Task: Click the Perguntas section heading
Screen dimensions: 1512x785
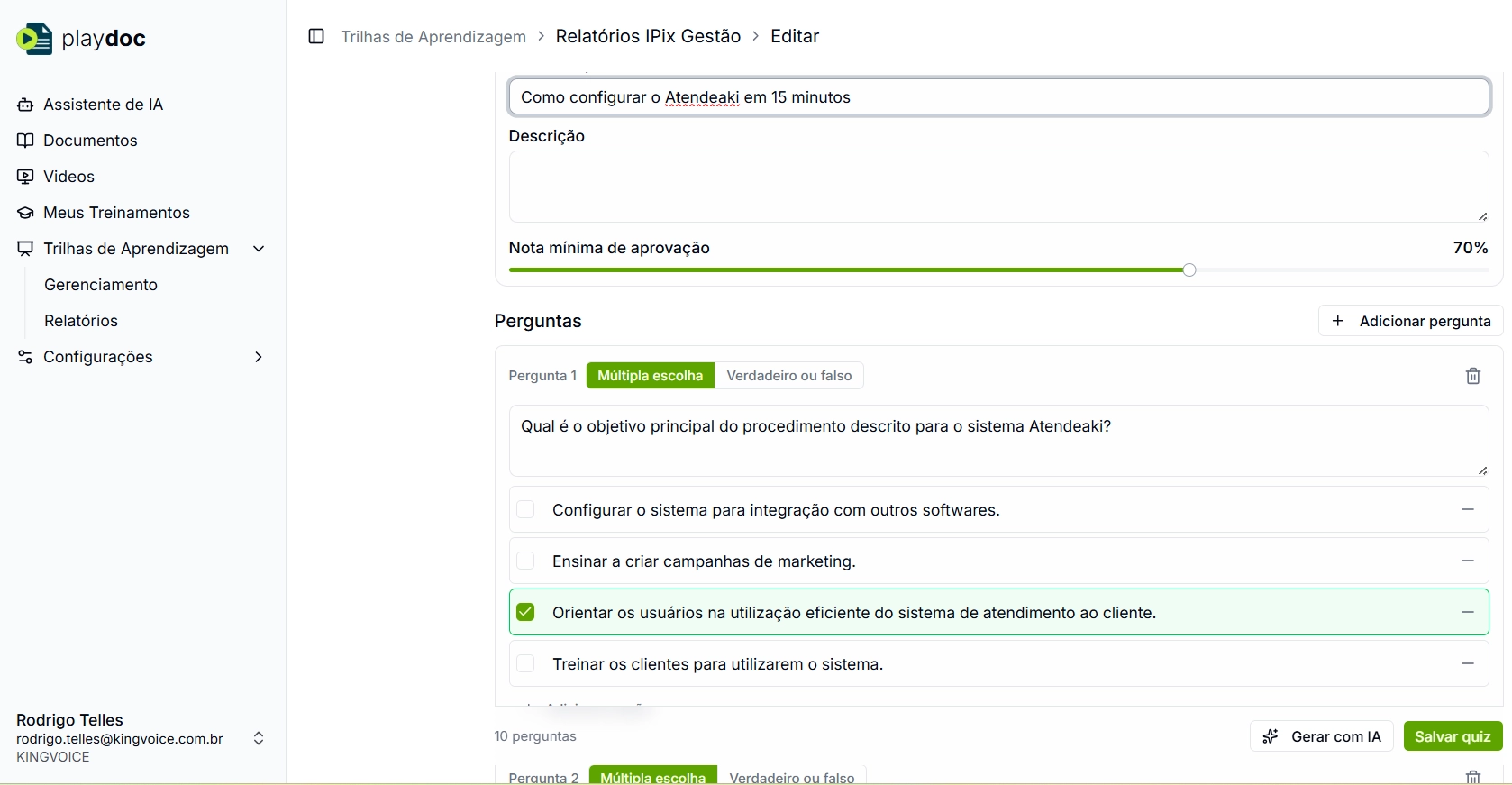Action: click(x=538, y=321)
